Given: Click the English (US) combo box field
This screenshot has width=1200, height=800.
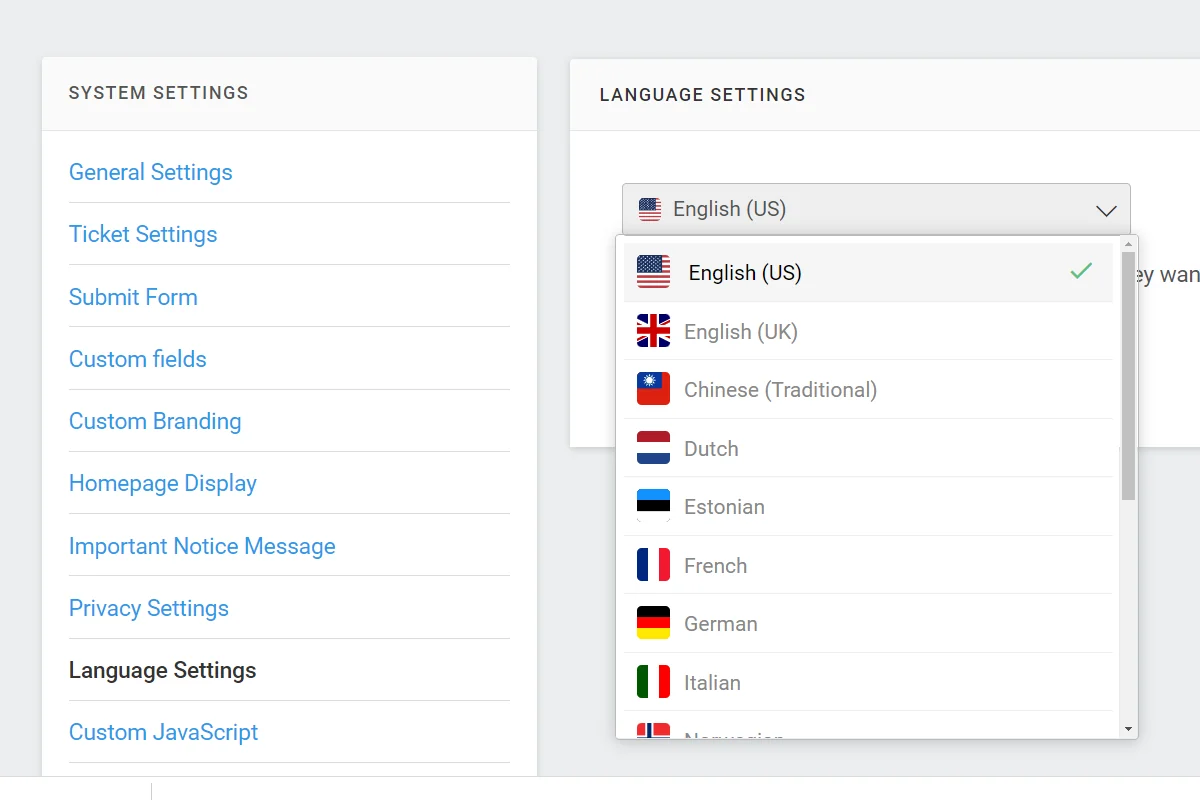Looking at the screenshot, I should tap(876, 209).
